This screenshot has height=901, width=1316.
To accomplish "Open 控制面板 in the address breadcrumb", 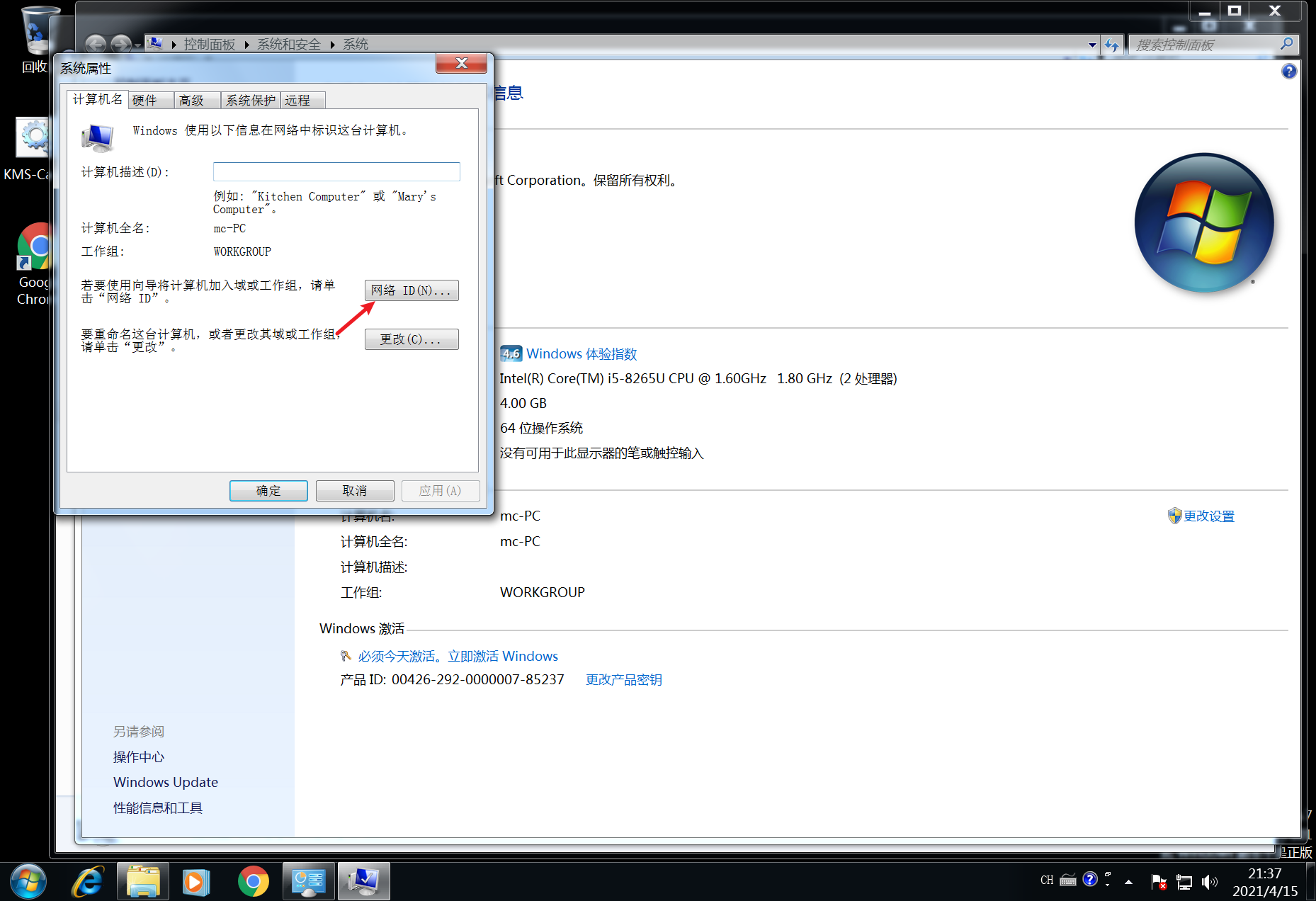I will pyautogui.click(x=209, y=44).
